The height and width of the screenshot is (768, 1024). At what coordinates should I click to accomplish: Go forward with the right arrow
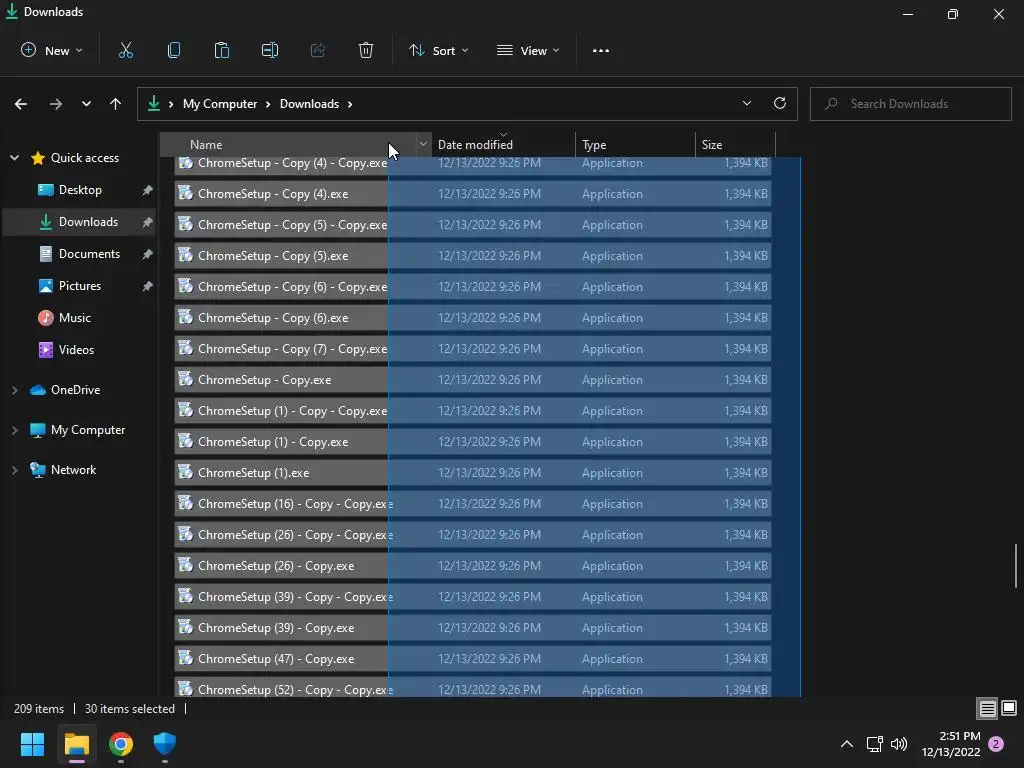tap(56, 104)
